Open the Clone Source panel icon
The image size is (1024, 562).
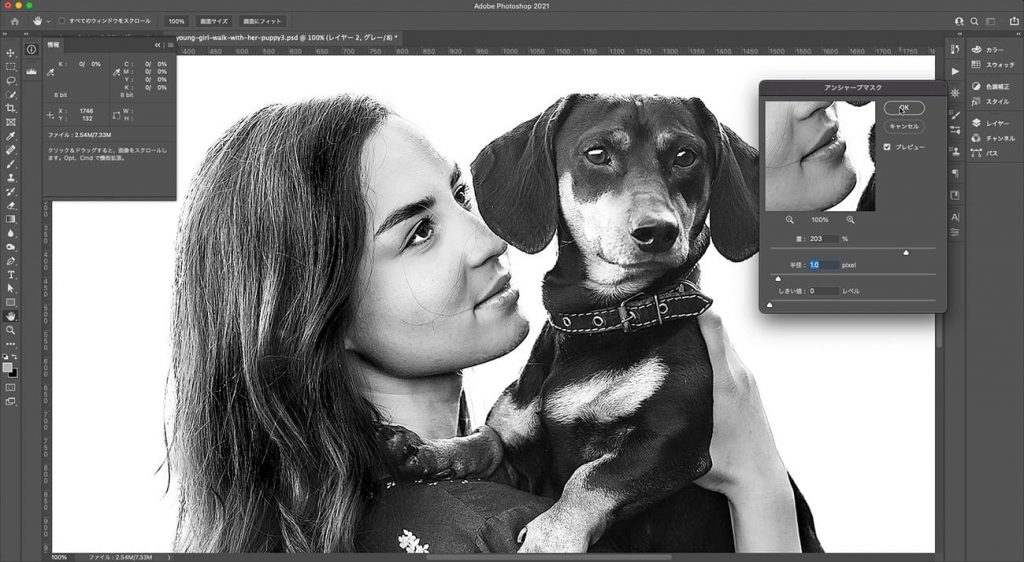click(x=955, y=151)
